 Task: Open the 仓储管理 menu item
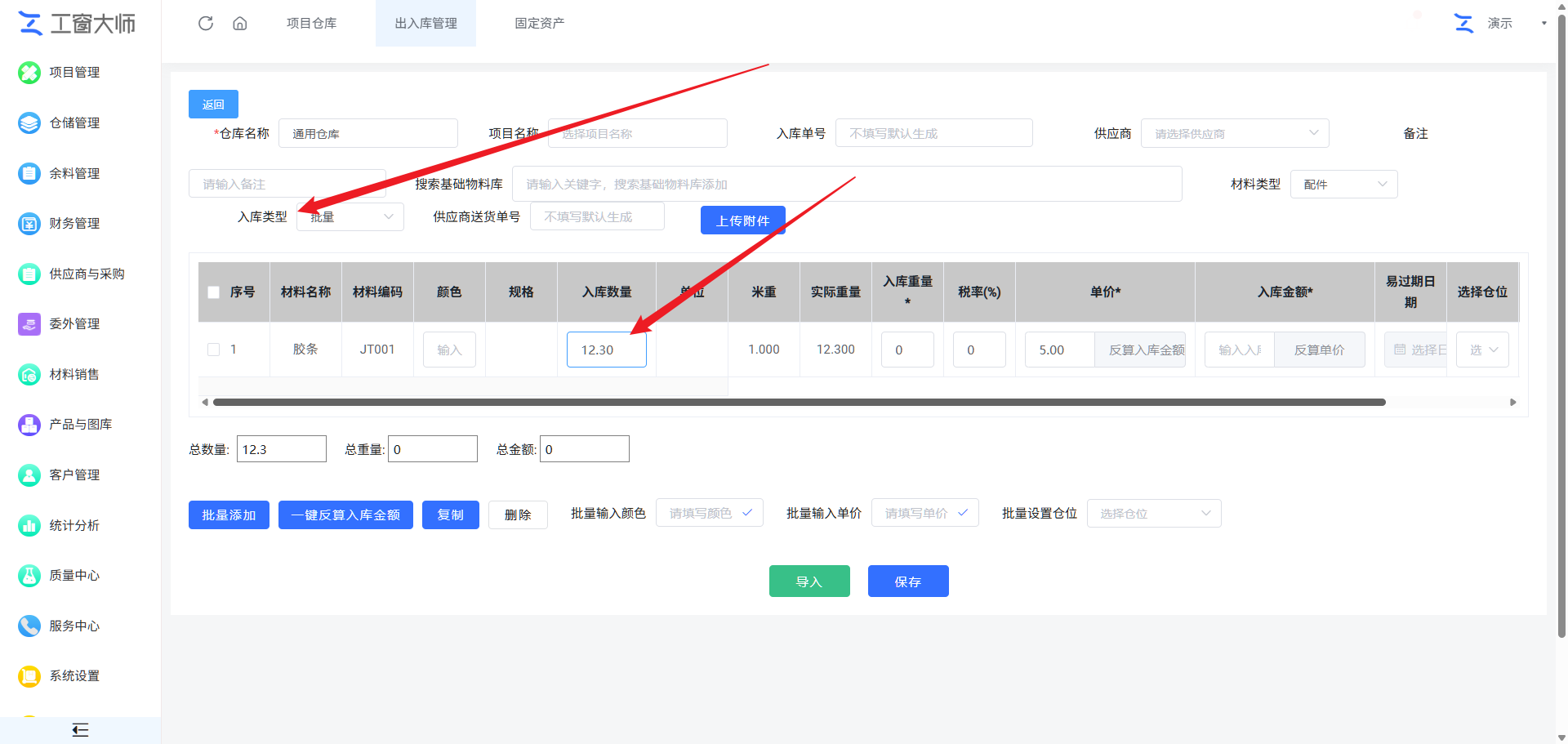74,123
